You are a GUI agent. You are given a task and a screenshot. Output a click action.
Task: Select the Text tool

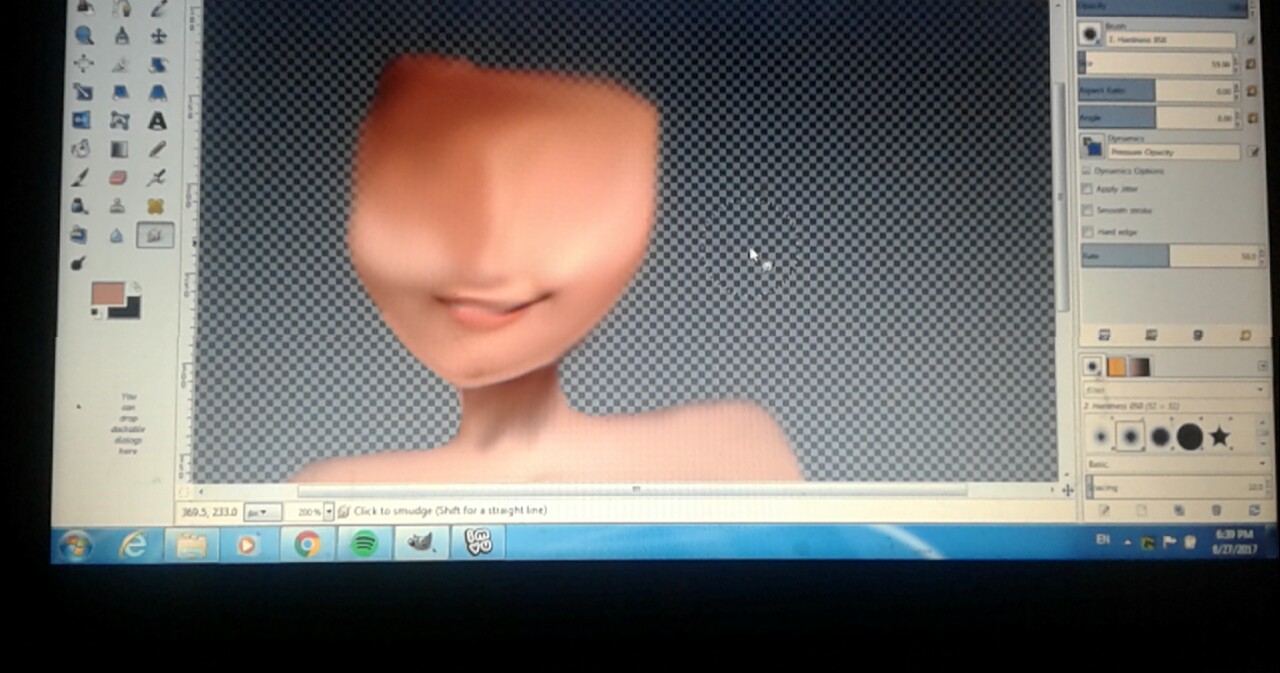pyautogui.click(x=157, y=121)
